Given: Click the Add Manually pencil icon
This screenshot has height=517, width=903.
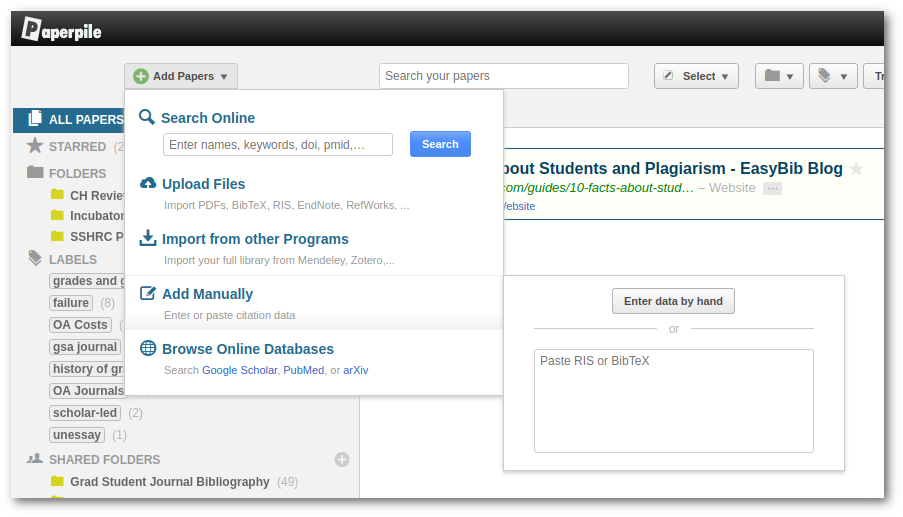Looking at the screenshot, I should point(148,293).
